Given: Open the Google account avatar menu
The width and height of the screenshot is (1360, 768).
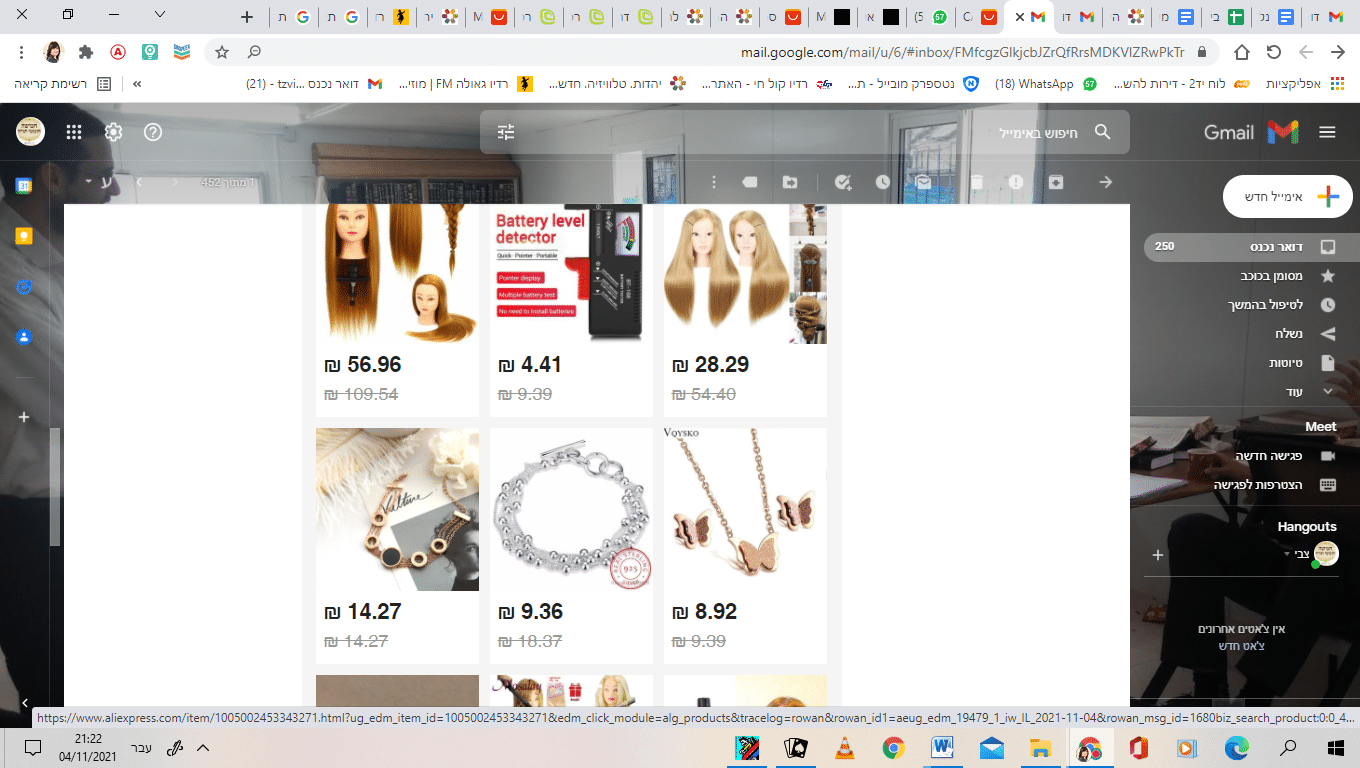Looking at the screenshot, I should pyautogui.click(x=30, y=131).
